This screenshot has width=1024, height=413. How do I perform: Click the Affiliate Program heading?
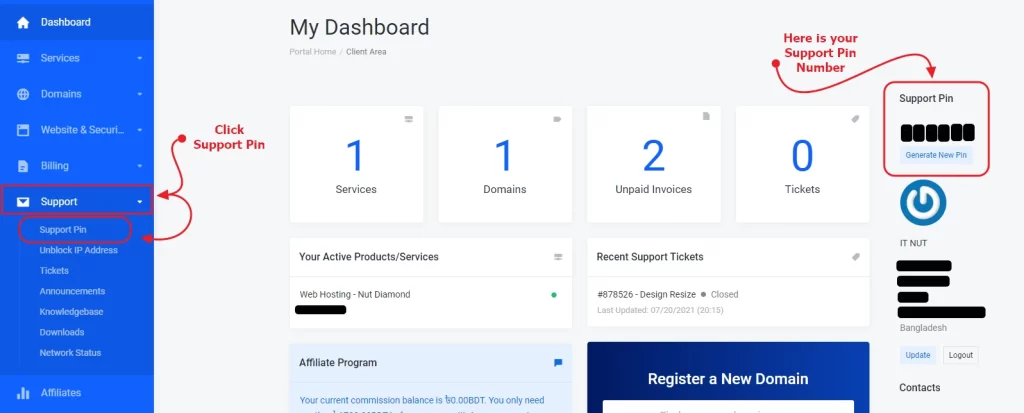click(338, 363)
